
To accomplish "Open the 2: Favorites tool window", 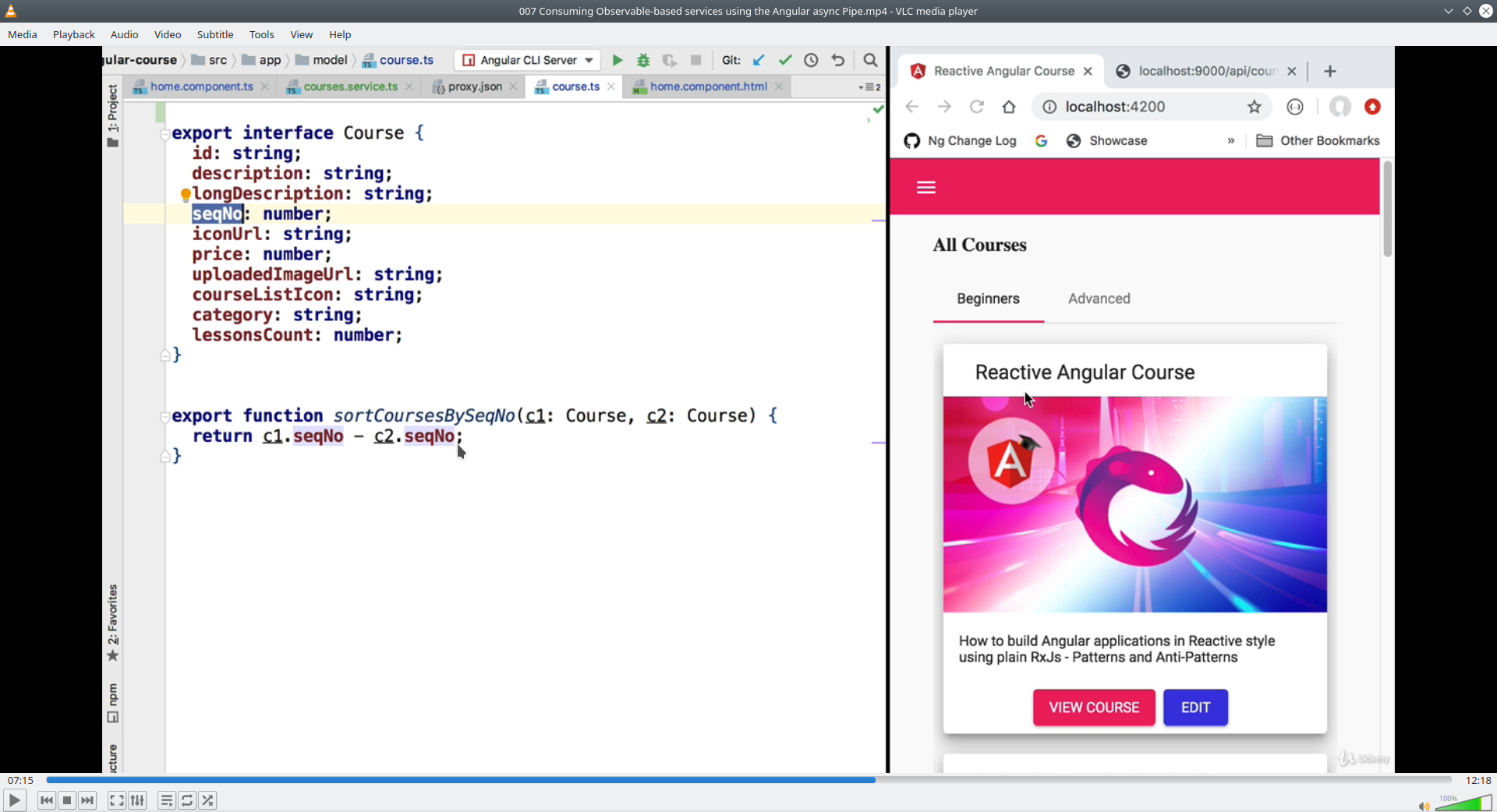I will pyautogui.click(x=113, y=623).
